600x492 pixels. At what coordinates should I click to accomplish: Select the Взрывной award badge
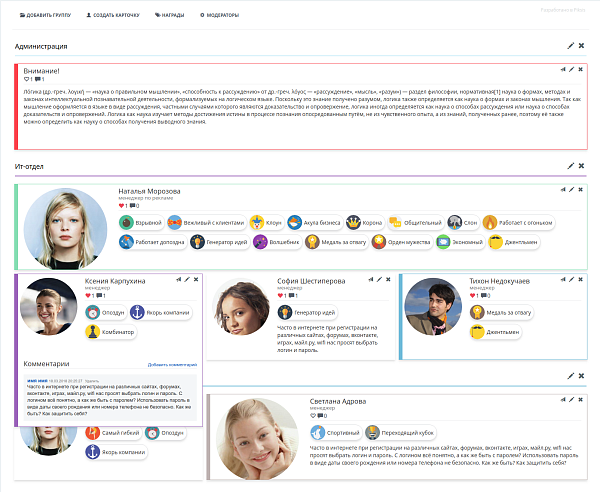coord(141,223)
